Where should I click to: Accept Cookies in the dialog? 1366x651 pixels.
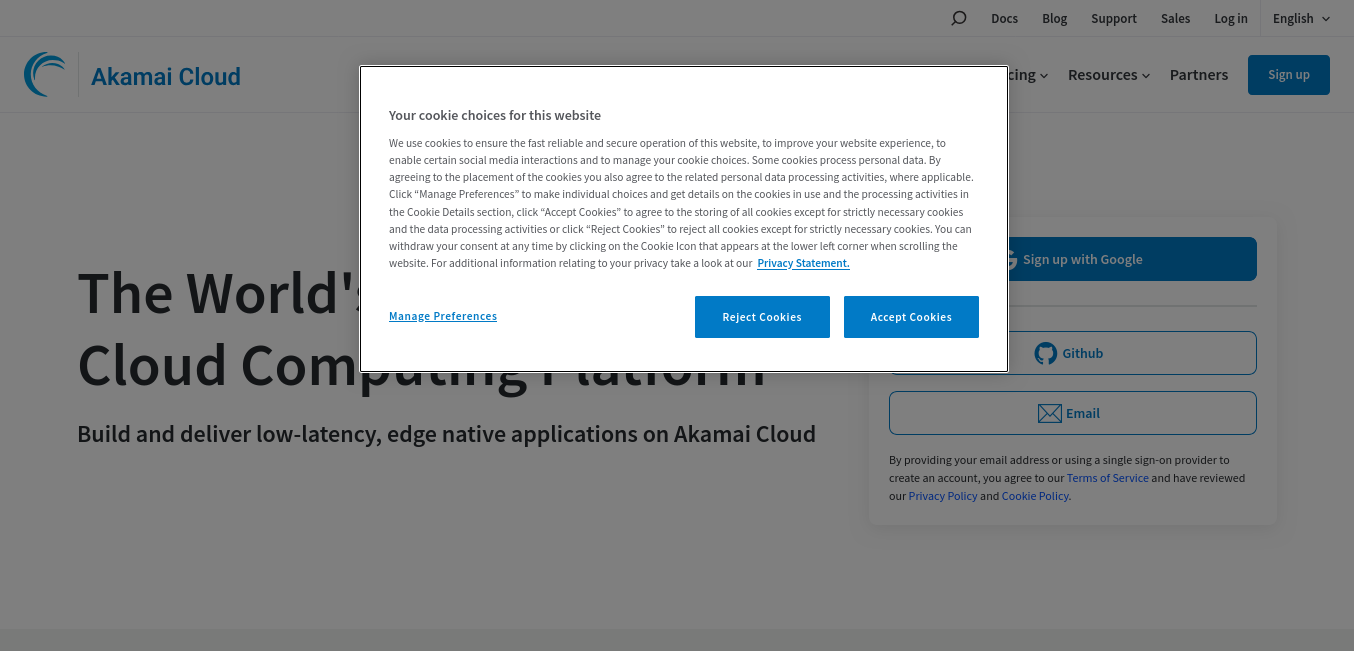pyautogui.click(x=911, y=317)
